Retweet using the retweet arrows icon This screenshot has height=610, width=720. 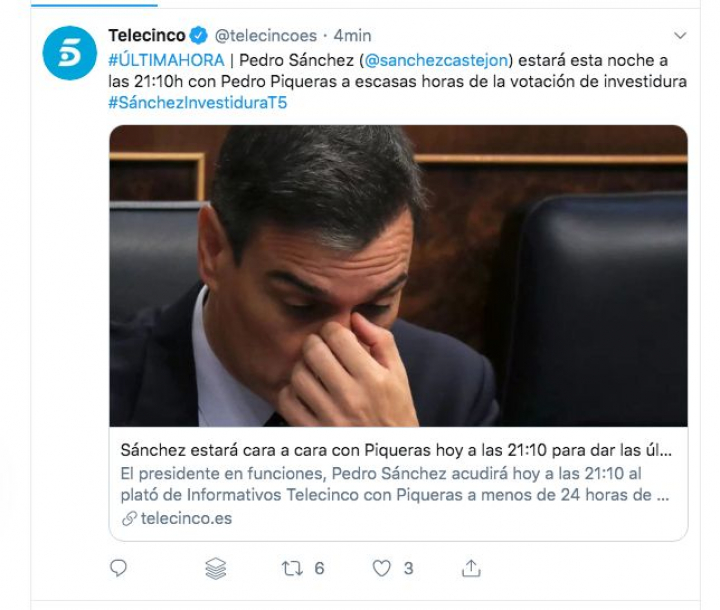[x=292, y=569]
